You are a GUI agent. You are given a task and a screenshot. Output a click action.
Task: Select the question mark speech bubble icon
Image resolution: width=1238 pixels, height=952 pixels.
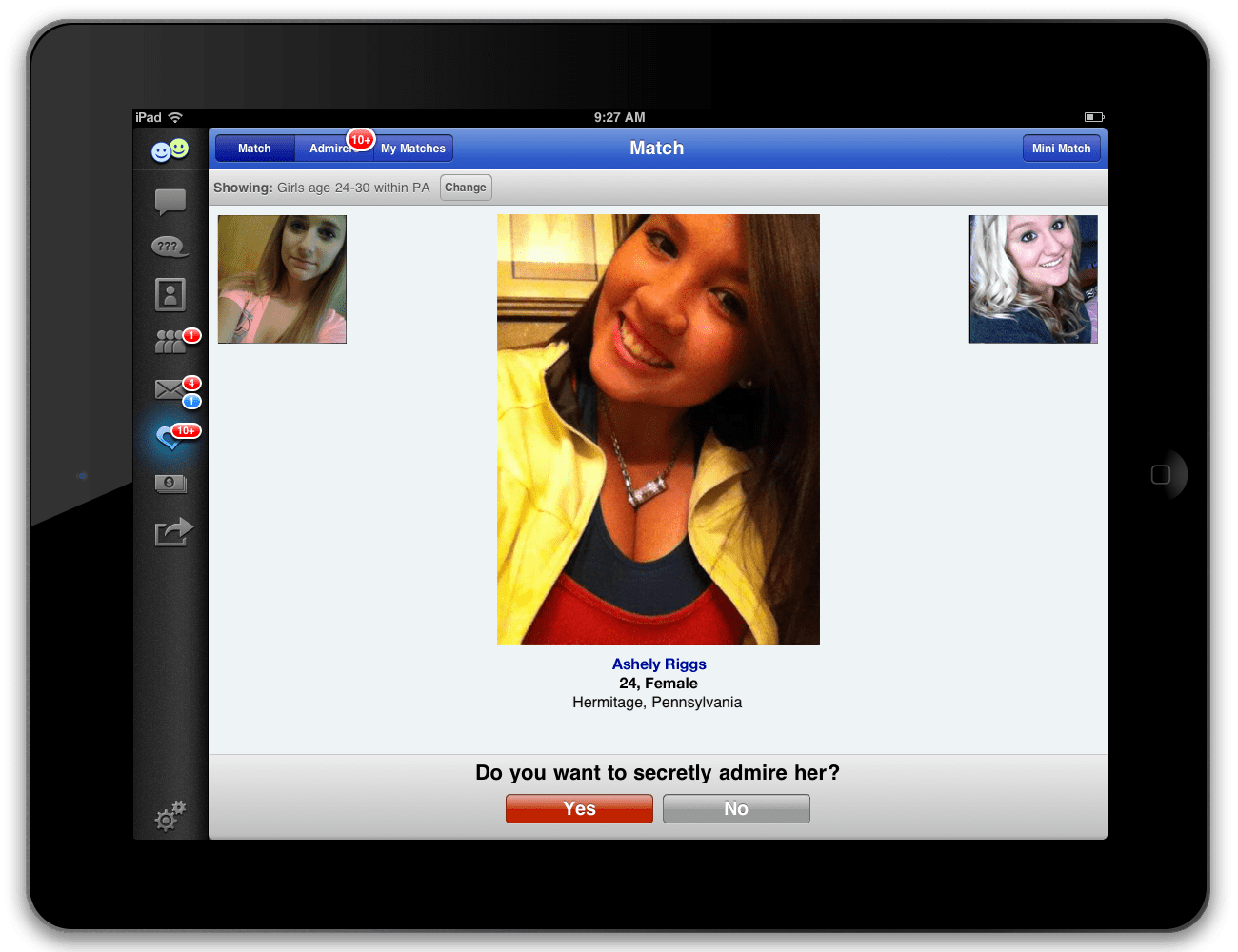(170, 248)
